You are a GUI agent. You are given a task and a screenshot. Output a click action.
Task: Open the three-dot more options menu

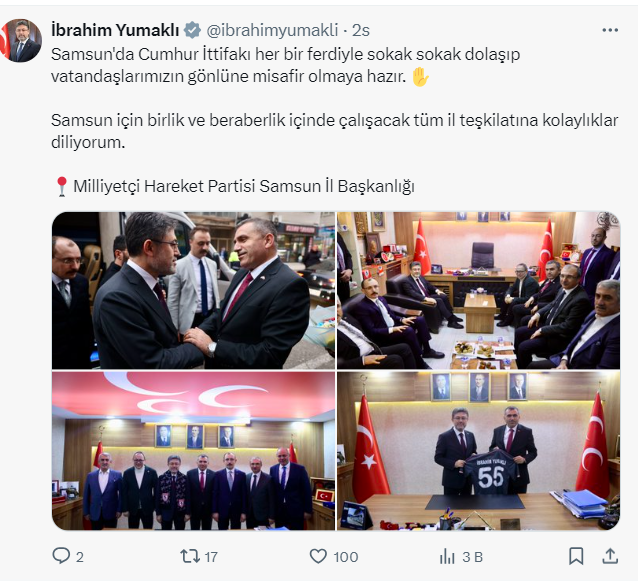tap(610, 30)
